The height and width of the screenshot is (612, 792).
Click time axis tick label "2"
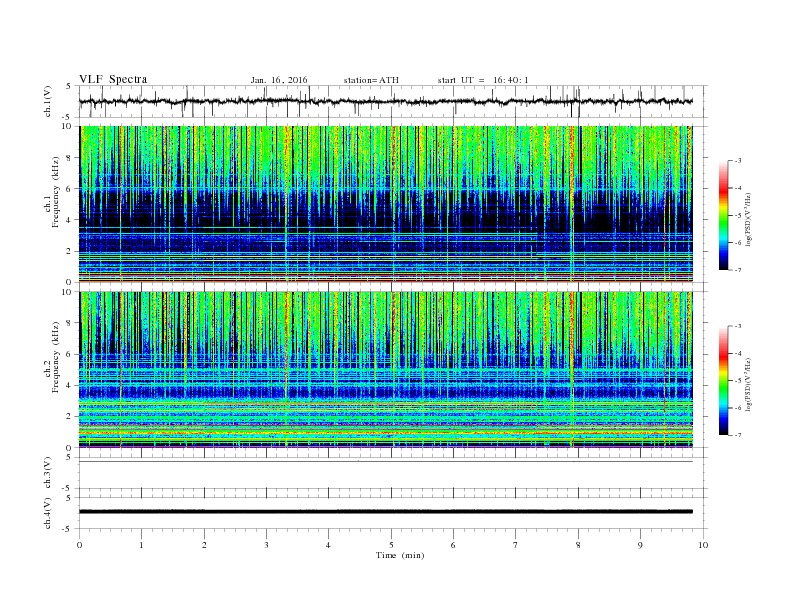pyautogui.click(x=204, y=545)
